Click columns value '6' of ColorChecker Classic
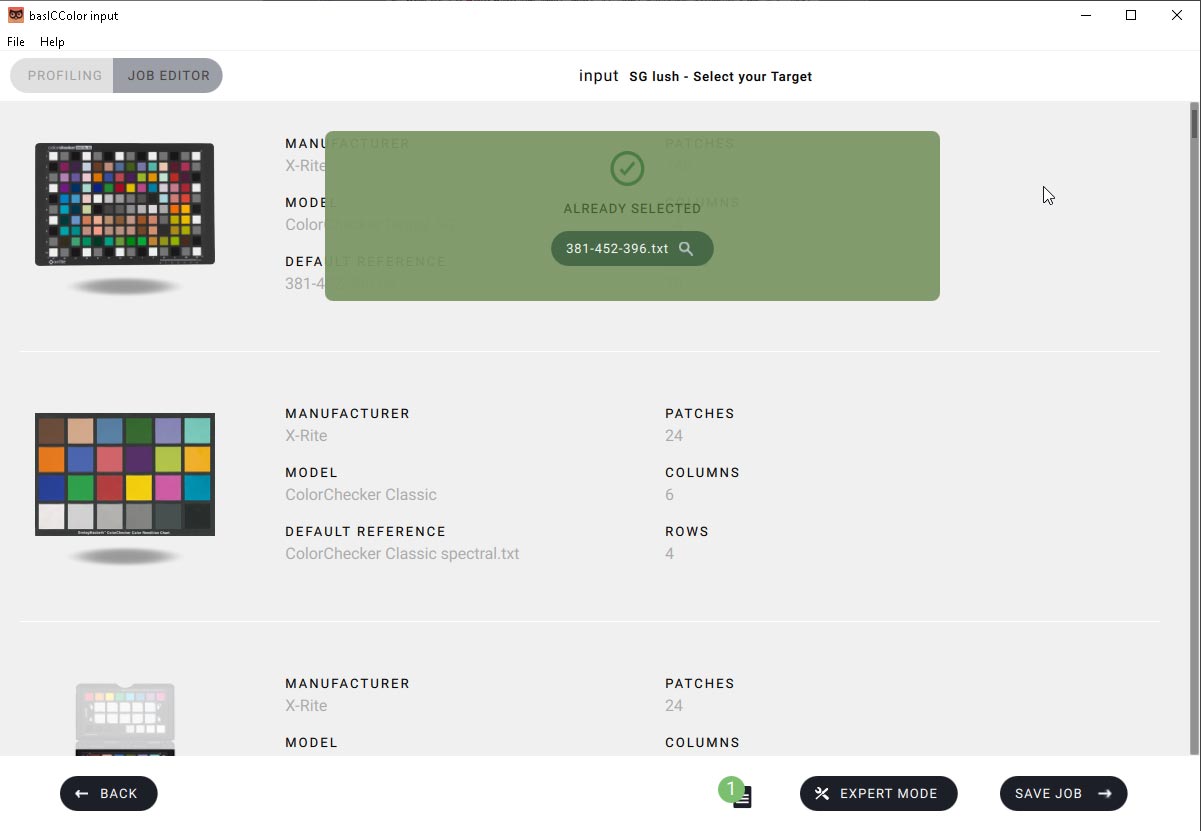 tap(669, 495)
